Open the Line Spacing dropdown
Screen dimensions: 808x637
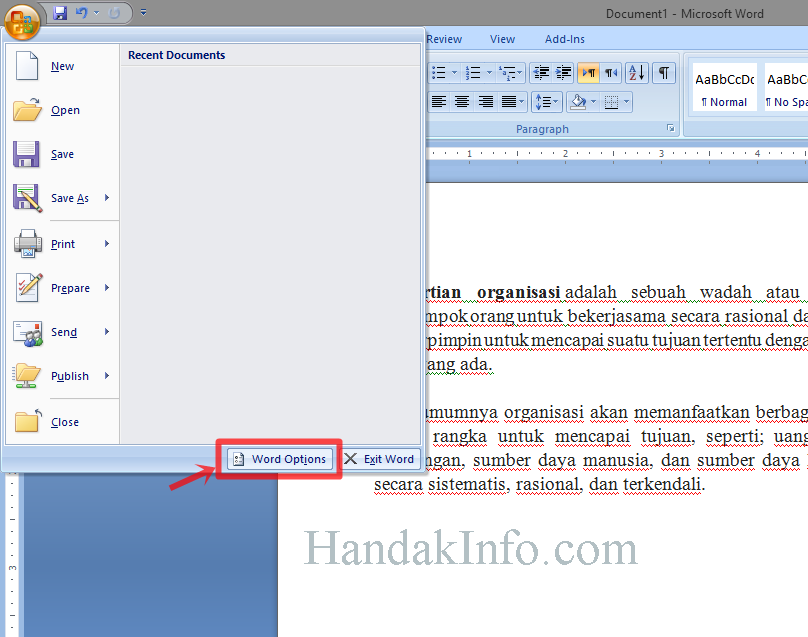click(x=546, y=102)
